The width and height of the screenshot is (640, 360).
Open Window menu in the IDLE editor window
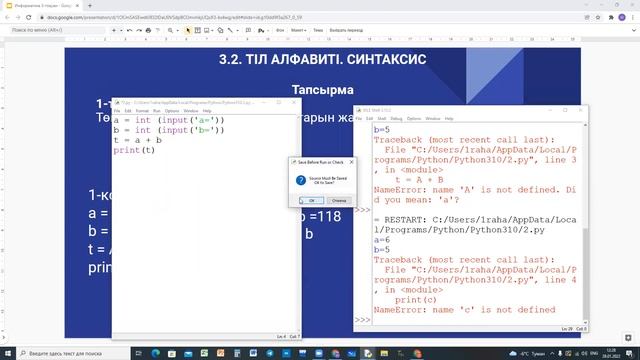[191, 111]
